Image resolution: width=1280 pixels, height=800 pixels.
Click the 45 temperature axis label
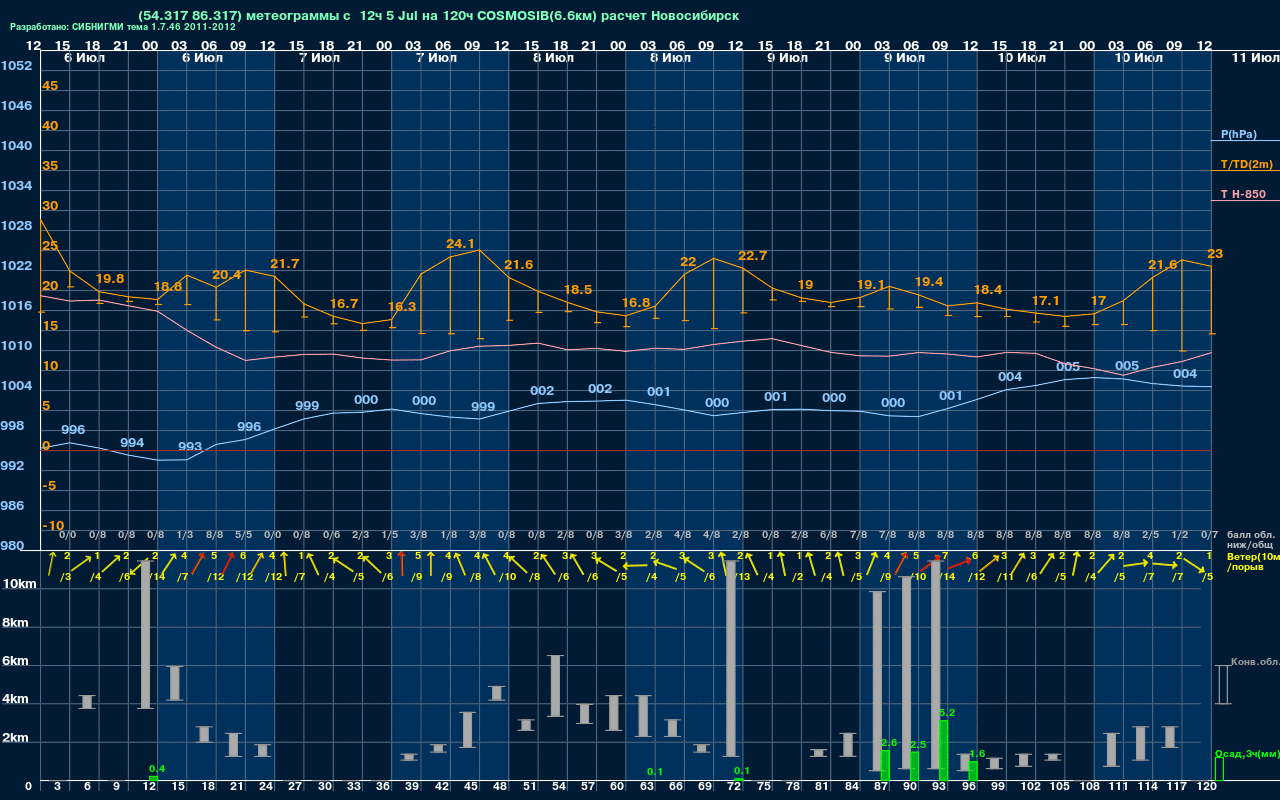tap(50, 86)
